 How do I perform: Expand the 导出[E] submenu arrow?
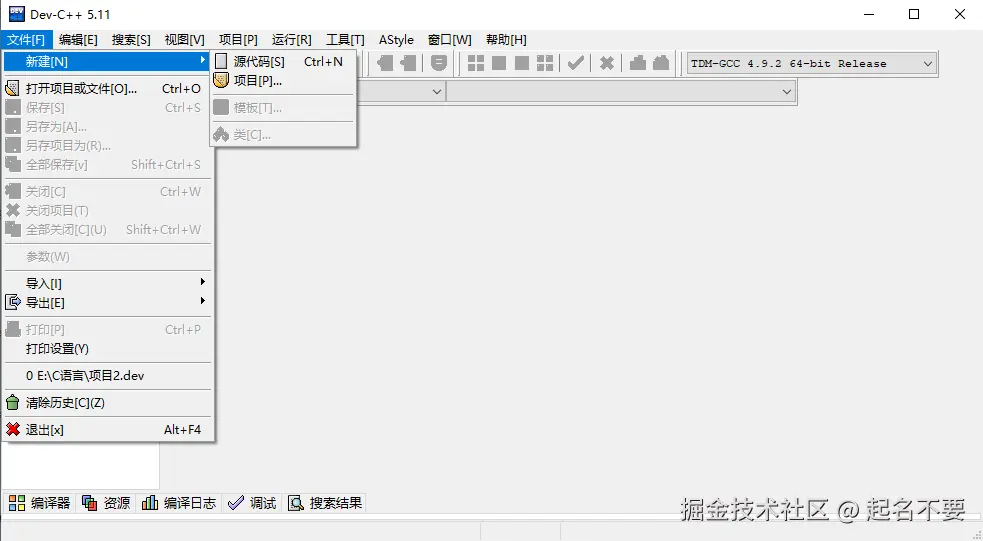click(202, 301)
